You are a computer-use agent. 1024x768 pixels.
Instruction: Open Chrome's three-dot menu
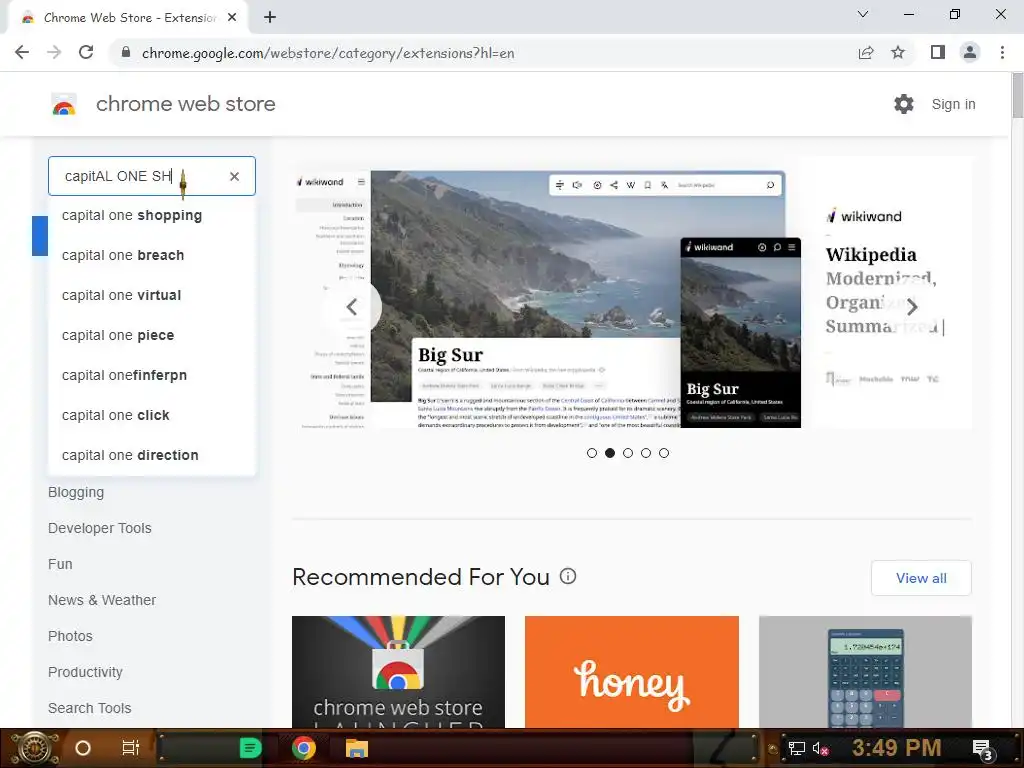(x=1002, y=52)
